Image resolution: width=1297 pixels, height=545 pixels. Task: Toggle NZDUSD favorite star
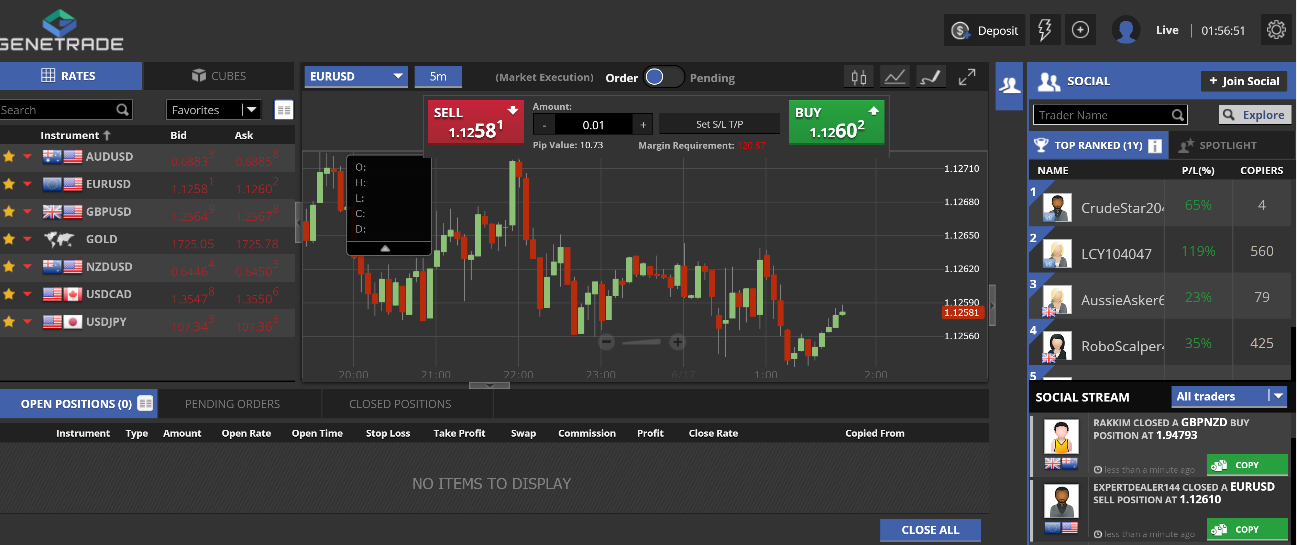[9, 267]
